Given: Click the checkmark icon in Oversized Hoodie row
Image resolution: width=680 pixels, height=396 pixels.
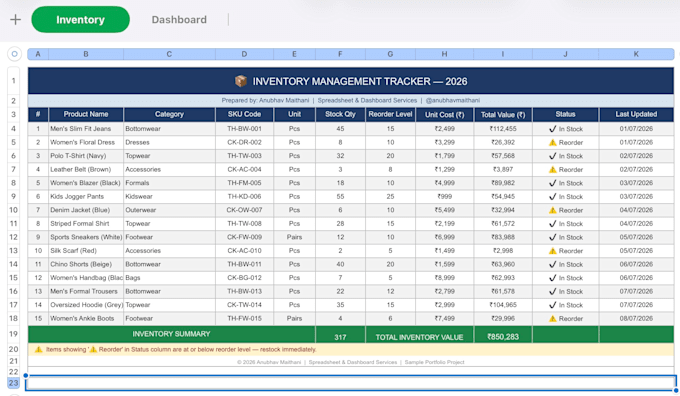Looking at the screenshot, I should [x=552, y=305].
